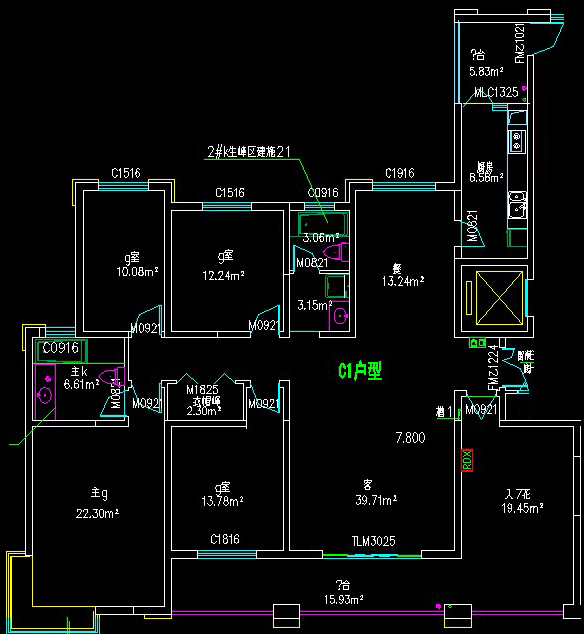
Task: Select the door swing labeled M0921 near 10.08m² room
Action: pos(148,320)
